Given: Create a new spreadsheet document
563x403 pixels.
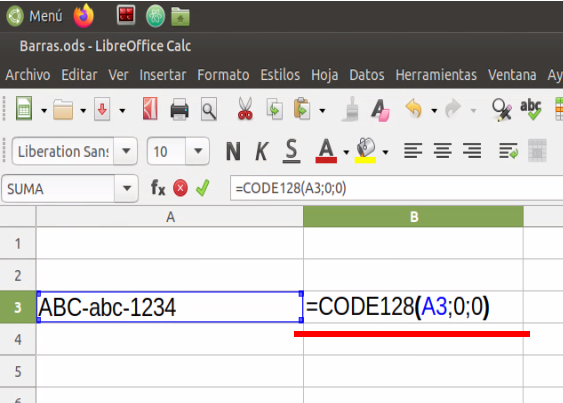Looking at the screenshot, I should coord(24,108).
